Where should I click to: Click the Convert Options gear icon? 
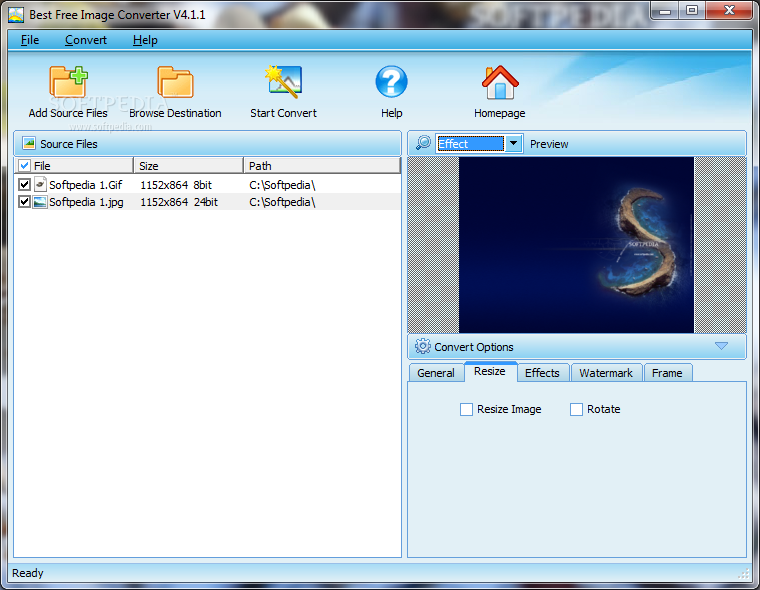[423, 346]
